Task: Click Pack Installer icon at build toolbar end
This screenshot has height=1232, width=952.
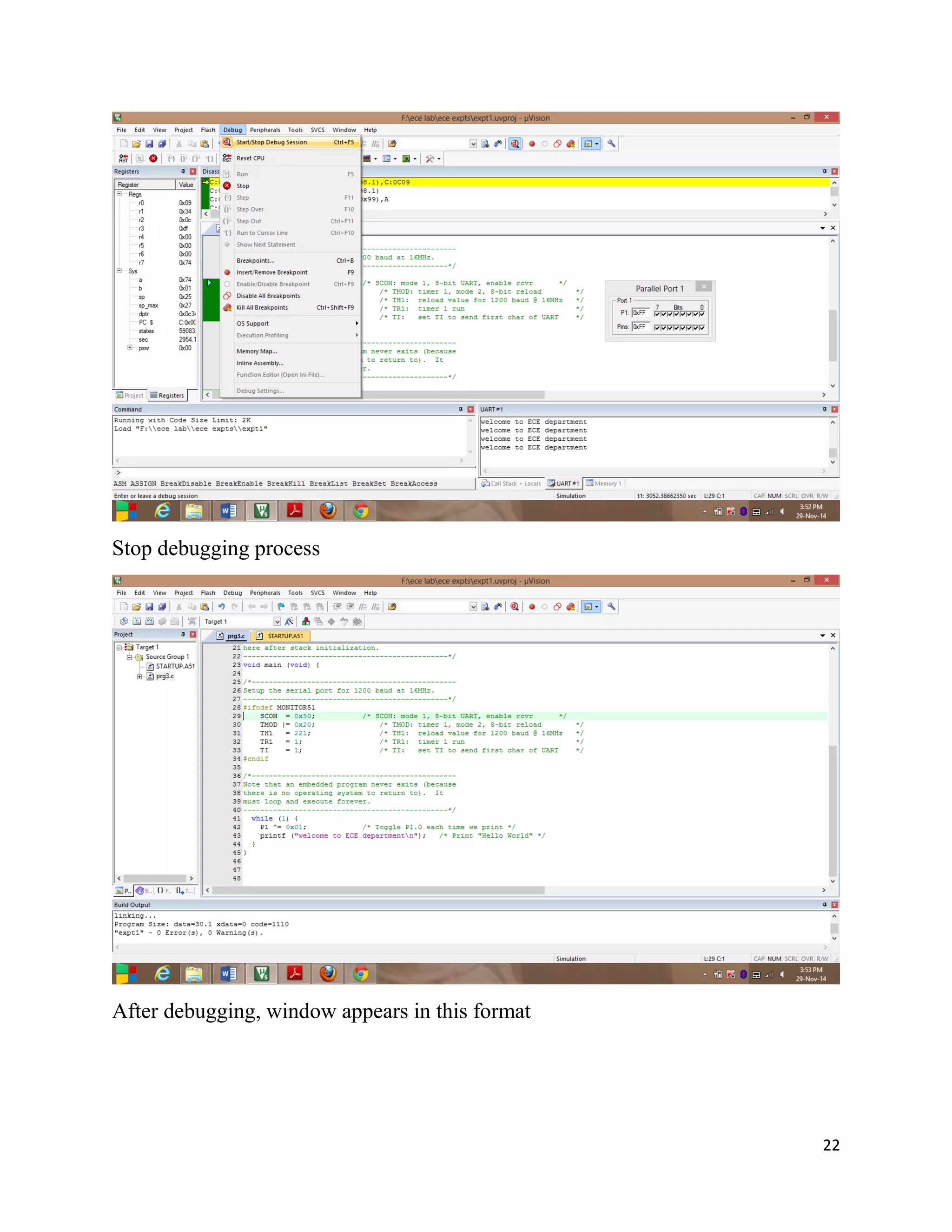Action: [x=357, y=621]
